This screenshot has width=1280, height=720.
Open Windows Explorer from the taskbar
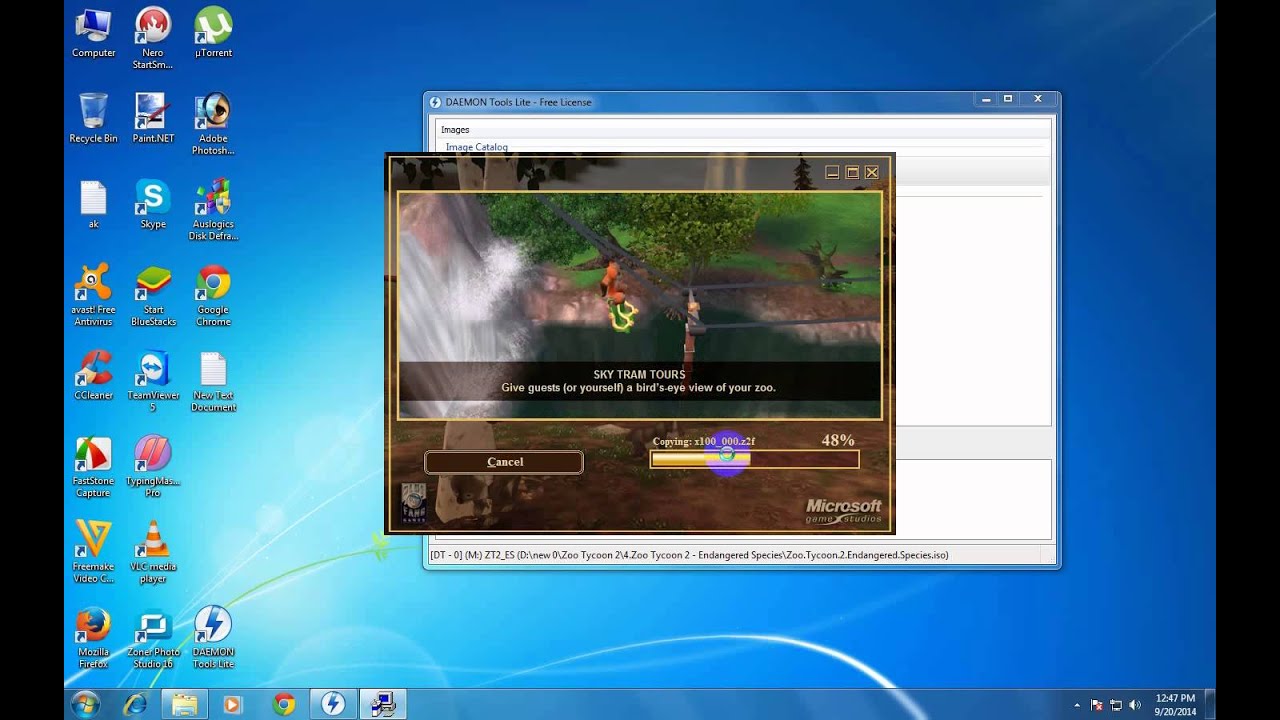184,704
